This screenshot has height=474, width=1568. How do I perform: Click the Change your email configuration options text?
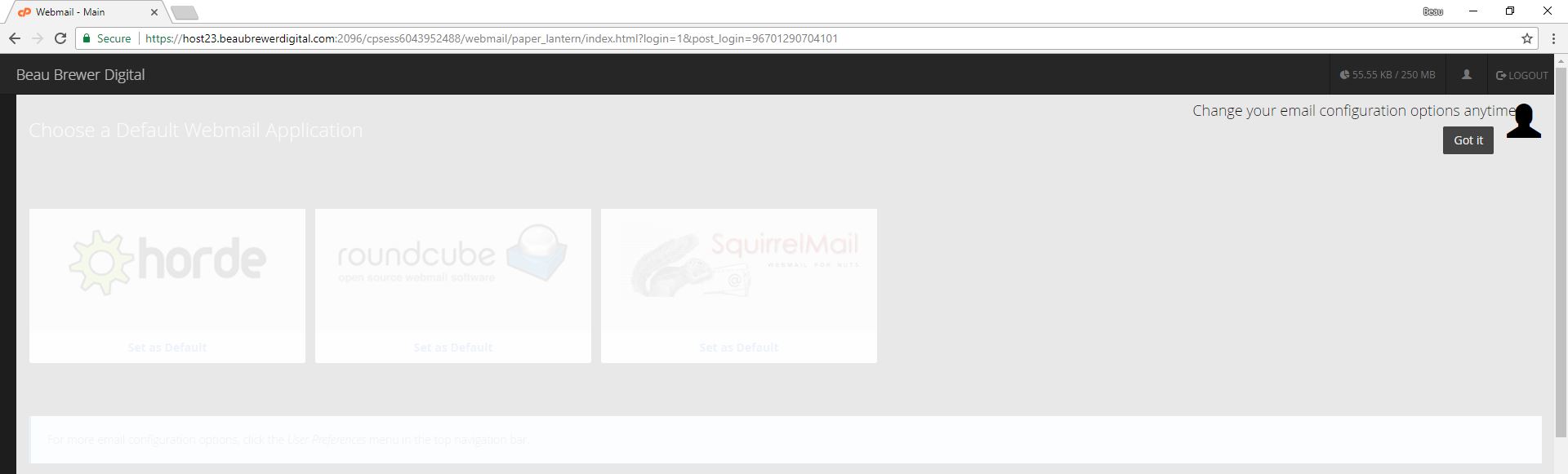coord(1352,111)
